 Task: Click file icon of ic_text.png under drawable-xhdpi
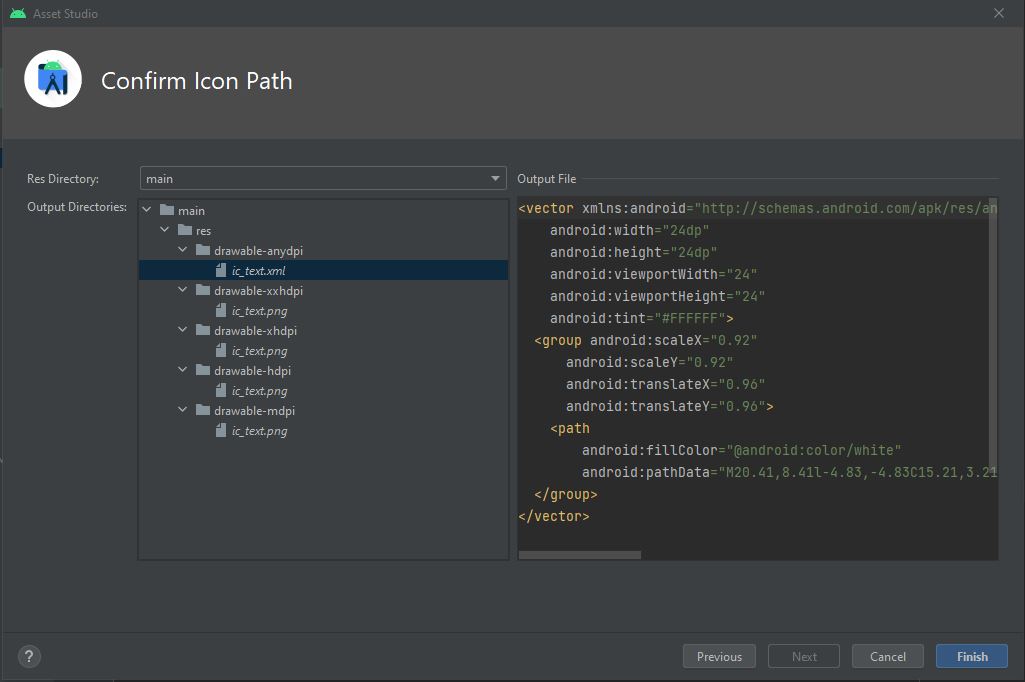(221, 350)
